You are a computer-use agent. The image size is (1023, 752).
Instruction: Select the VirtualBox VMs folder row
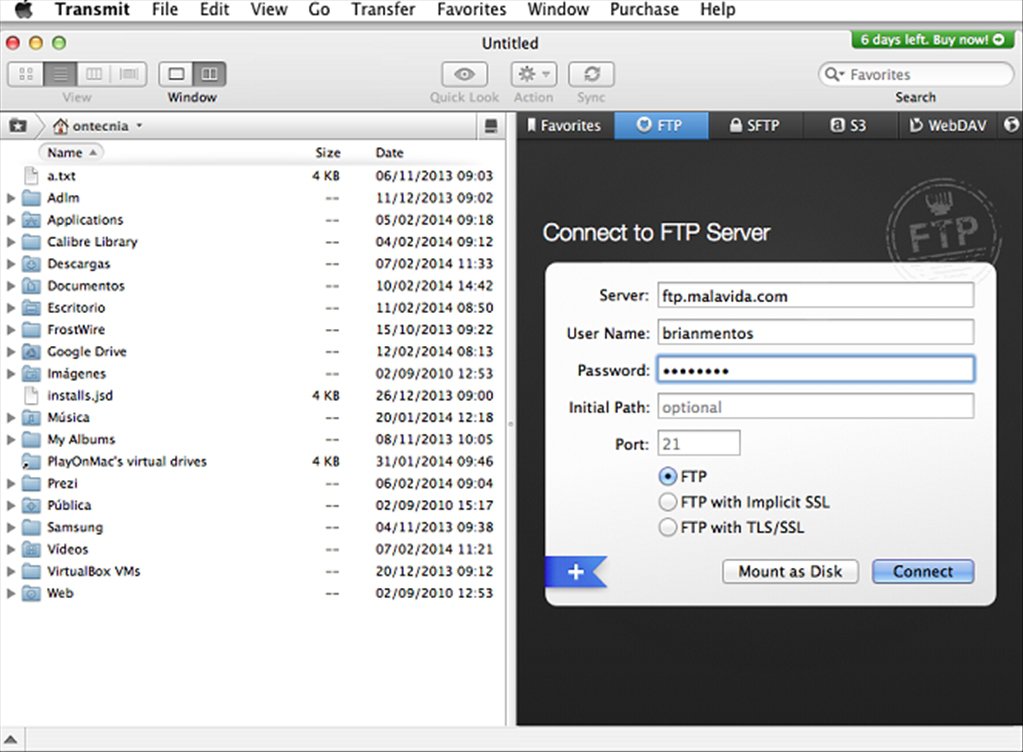click(252, 571)
